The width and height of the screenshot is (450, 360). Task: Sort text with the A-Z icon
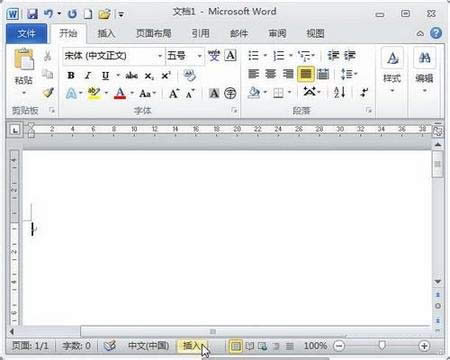tap(340, 92)
